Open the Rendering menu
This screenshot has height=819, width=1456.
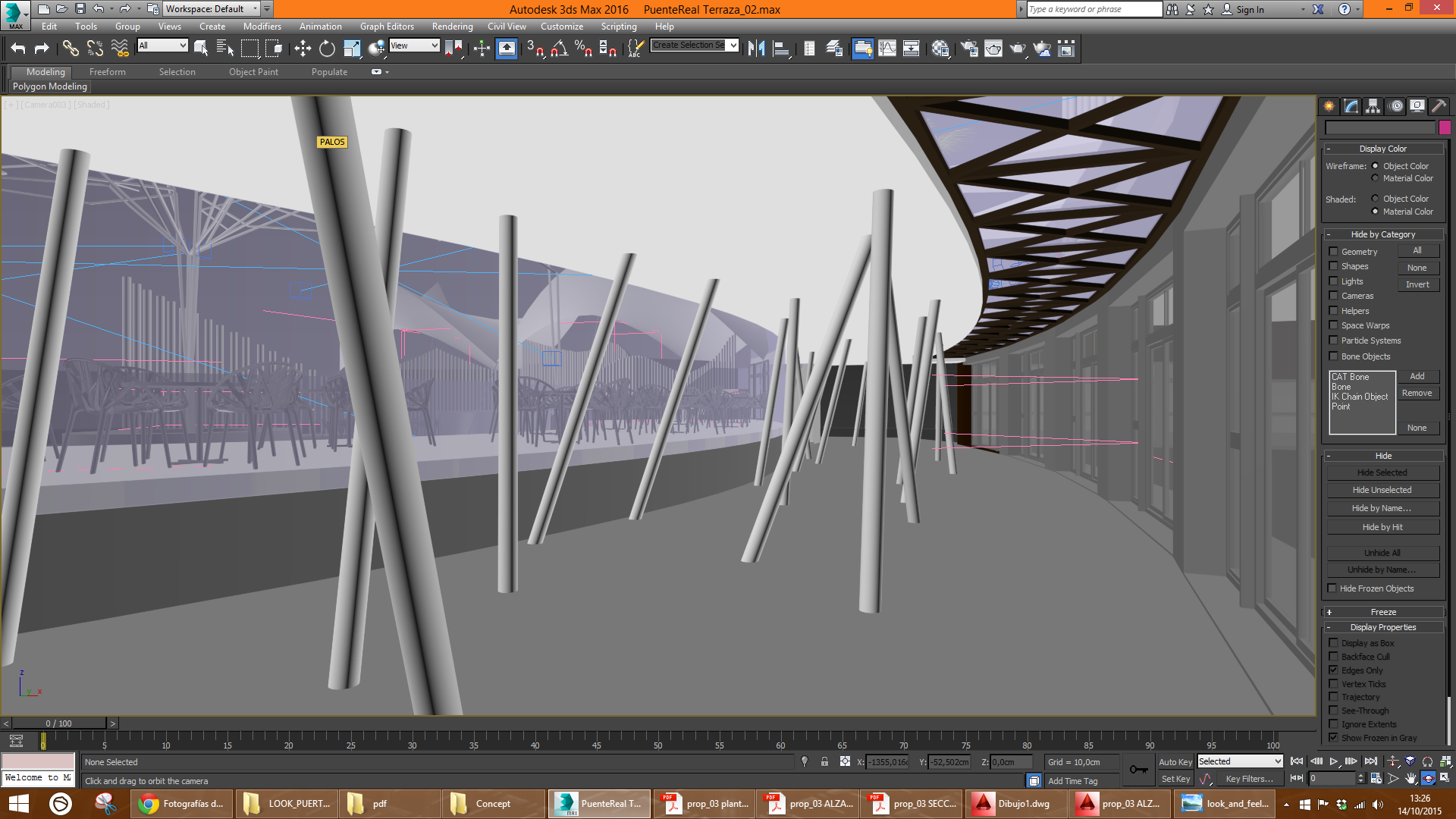[x=452, y=27]
